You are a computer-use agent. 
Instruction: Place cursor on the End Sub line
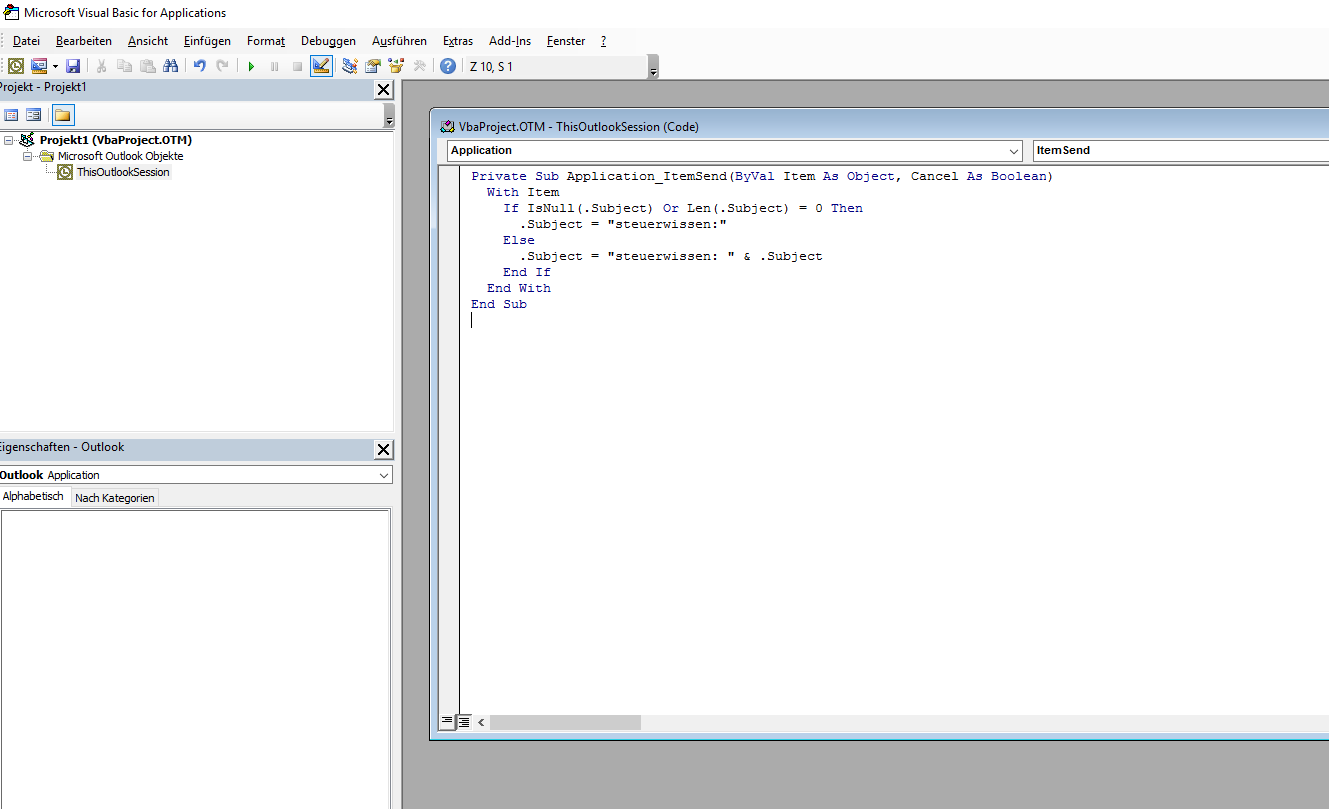pyautogui.click(x=499, y=304)
